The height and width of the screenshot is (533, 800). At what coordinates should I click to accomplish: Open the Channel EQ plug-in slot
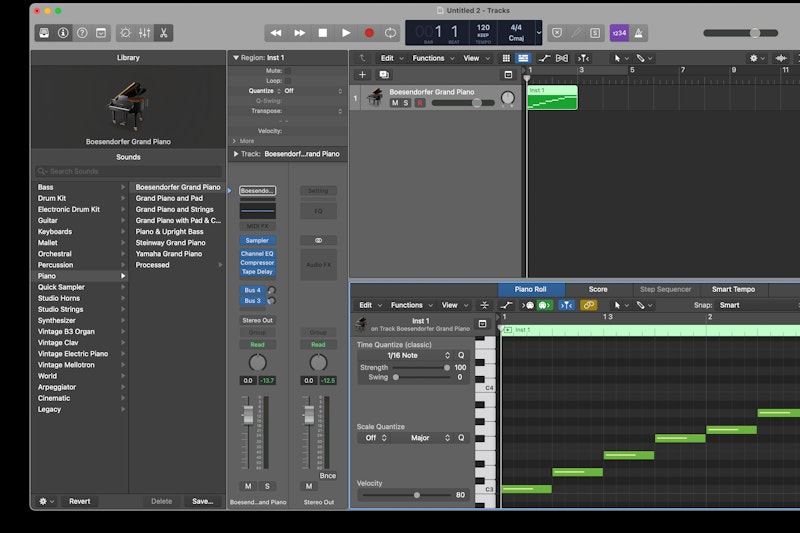(x=257, y=253)
